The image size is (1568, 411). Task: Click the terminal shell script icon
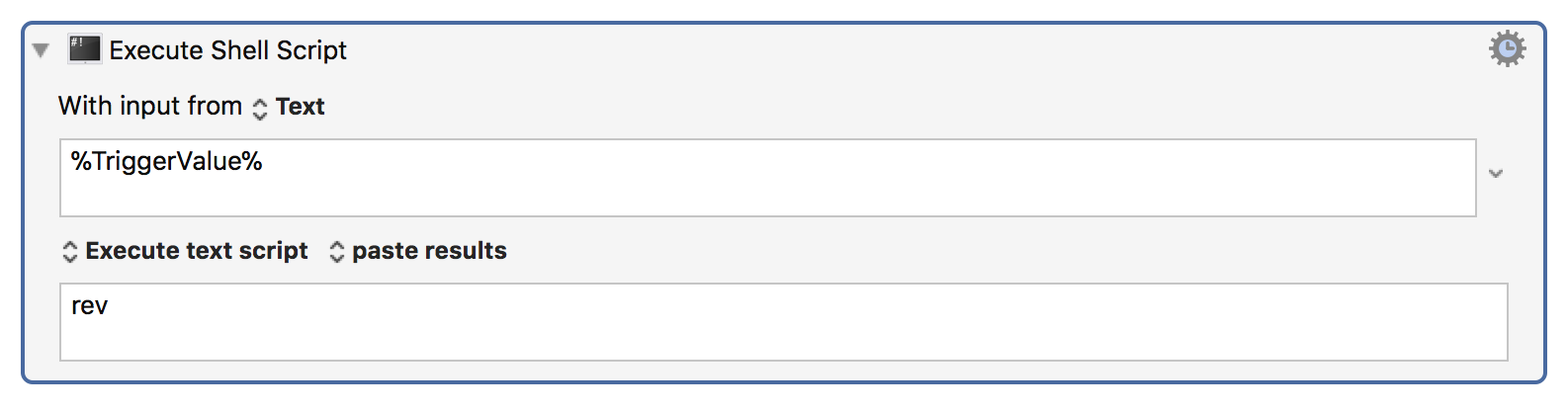coord(84,49)
